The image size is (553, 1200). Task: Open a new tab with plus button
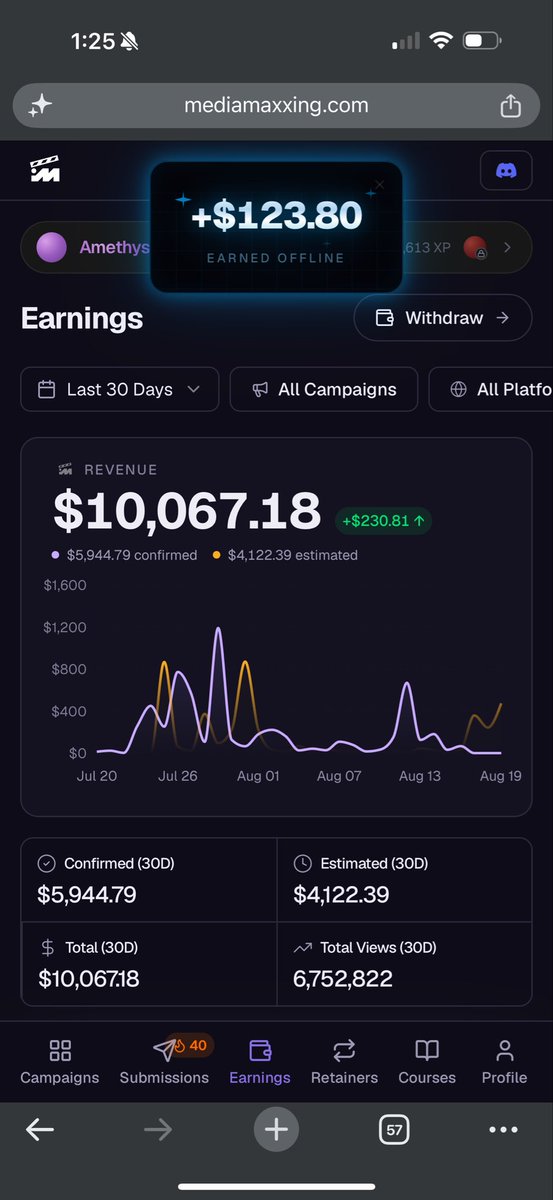pyautogui.click(x=277, y=1130)
